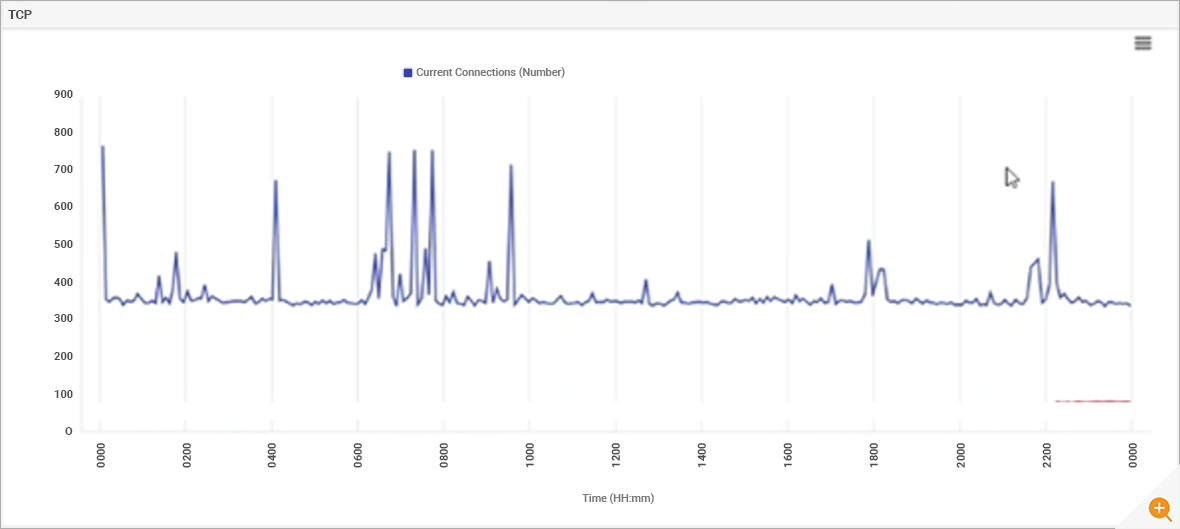This screenshot has height=529, width=1180.
Task: Click the 600 y-axis value
Action: click(x=63, y=206)
